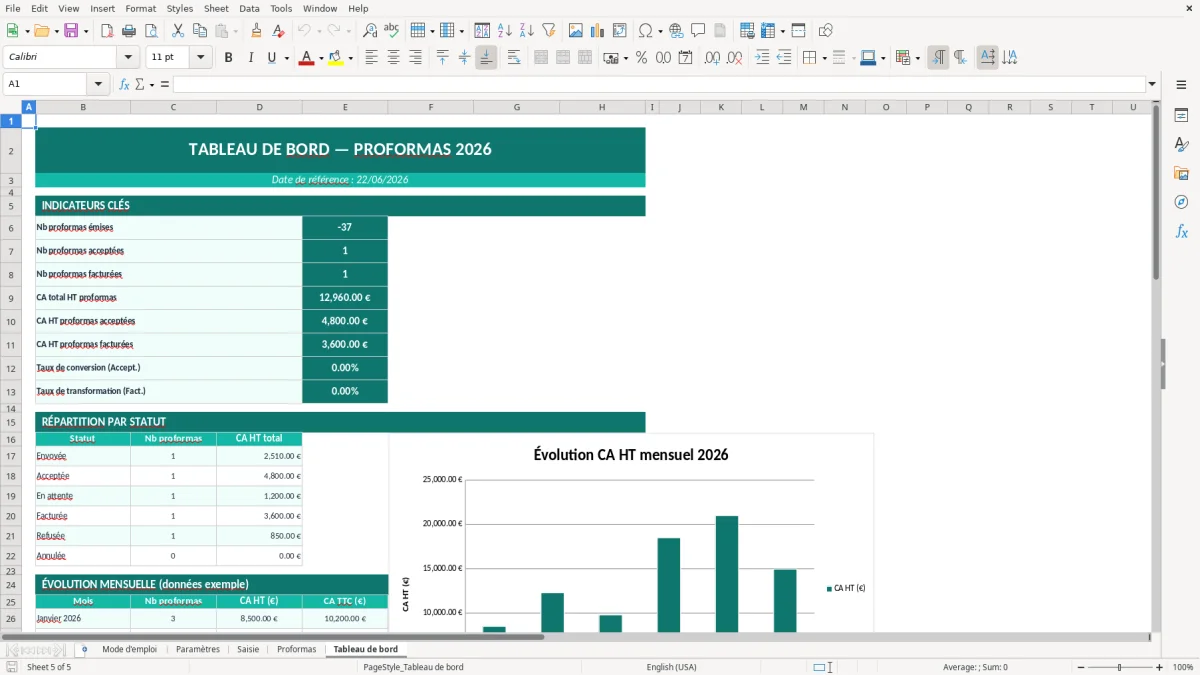Click the AutoFilter funnel icon
Screen dimensions: 1200x675
click(549, 31)
